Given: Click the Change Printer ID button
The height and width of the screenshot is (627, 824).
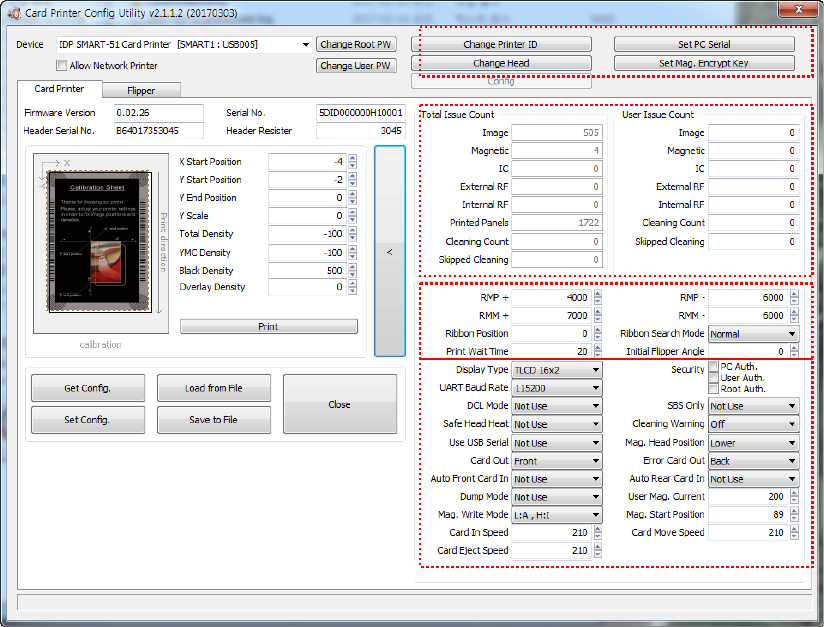Looking at the screenshot, I should pos(501,45).
